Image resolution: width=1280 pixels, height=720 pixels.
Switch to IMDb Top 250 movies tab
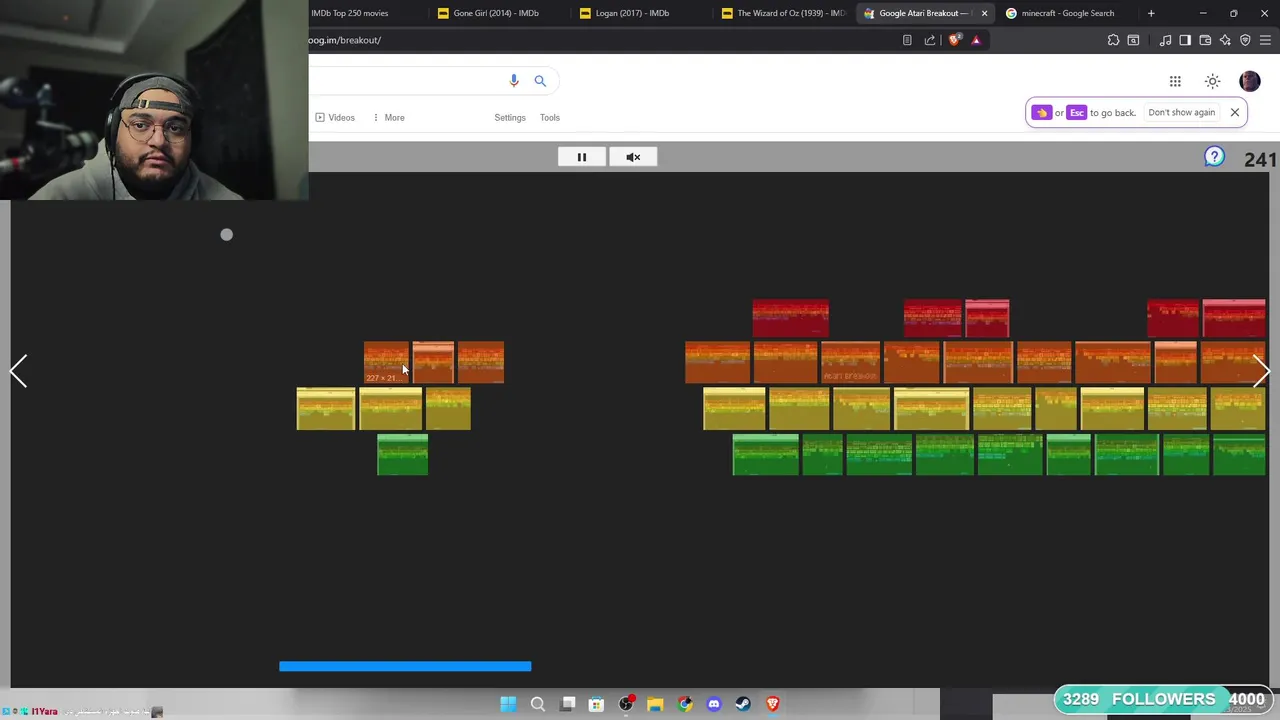tap(350, 13)
